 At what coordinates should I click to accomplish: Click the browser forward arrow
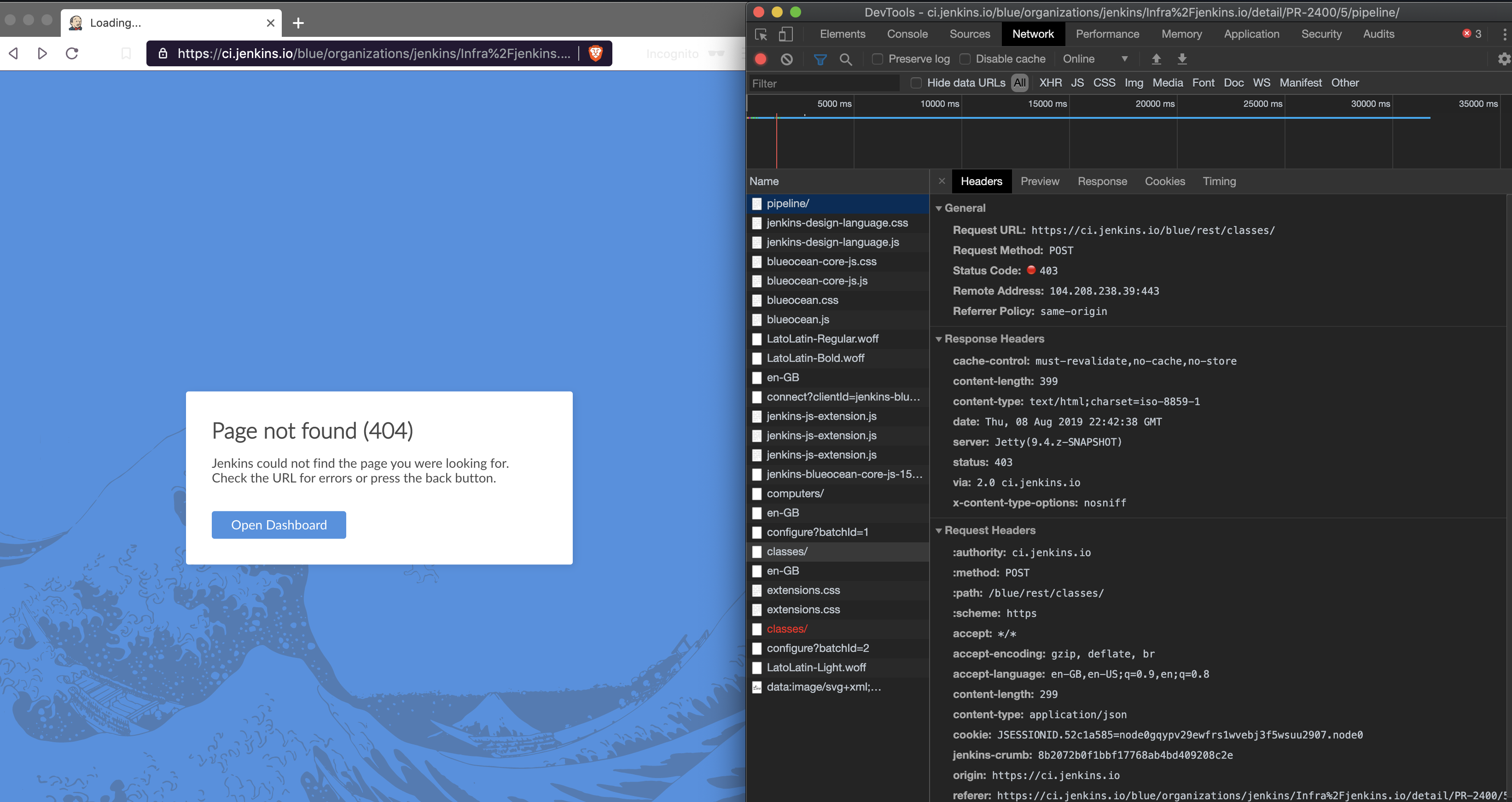42,53
